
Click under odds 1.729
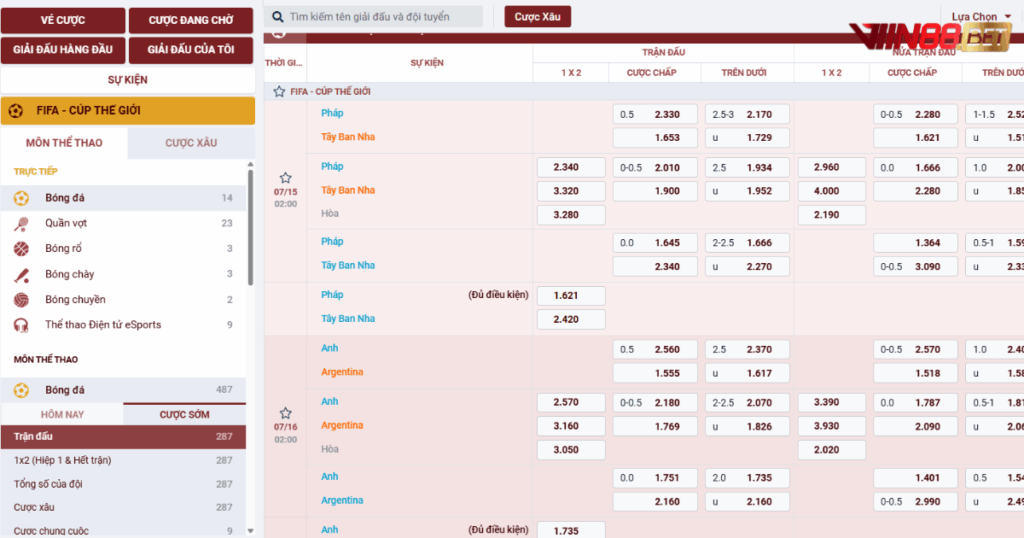(747, 138)
